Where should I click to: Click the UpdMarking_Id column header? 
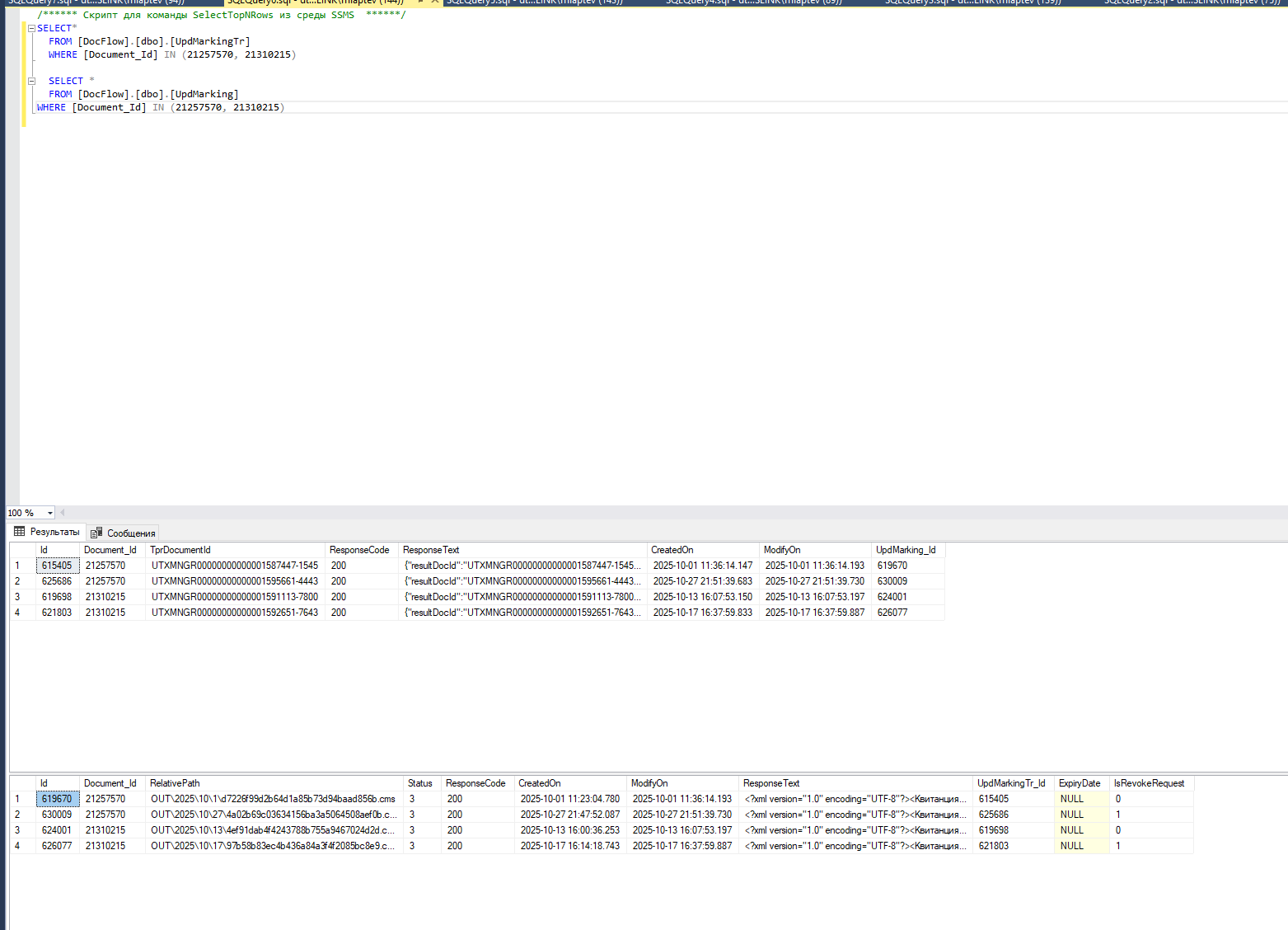(x=908, y=550)
